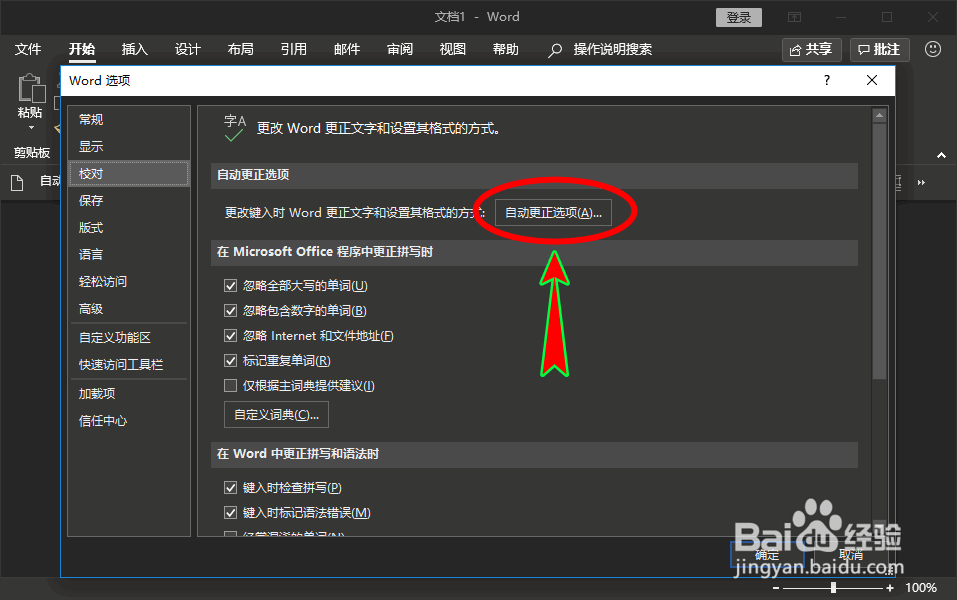Select the 显示 options category
This screenshot has width=957, height=600.
click(129, 146)
